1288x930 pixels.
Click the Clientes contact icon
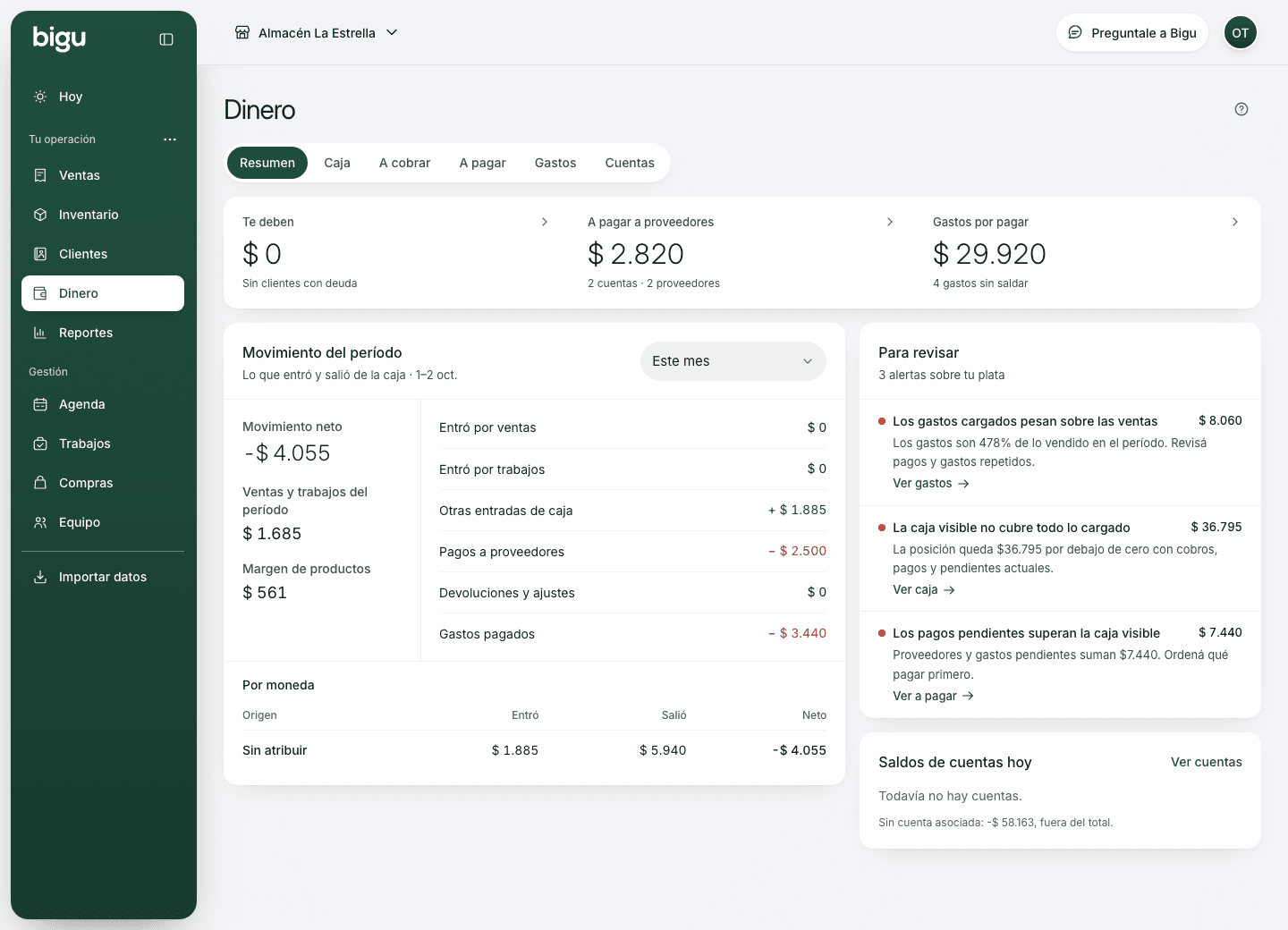tap(40, 254)
